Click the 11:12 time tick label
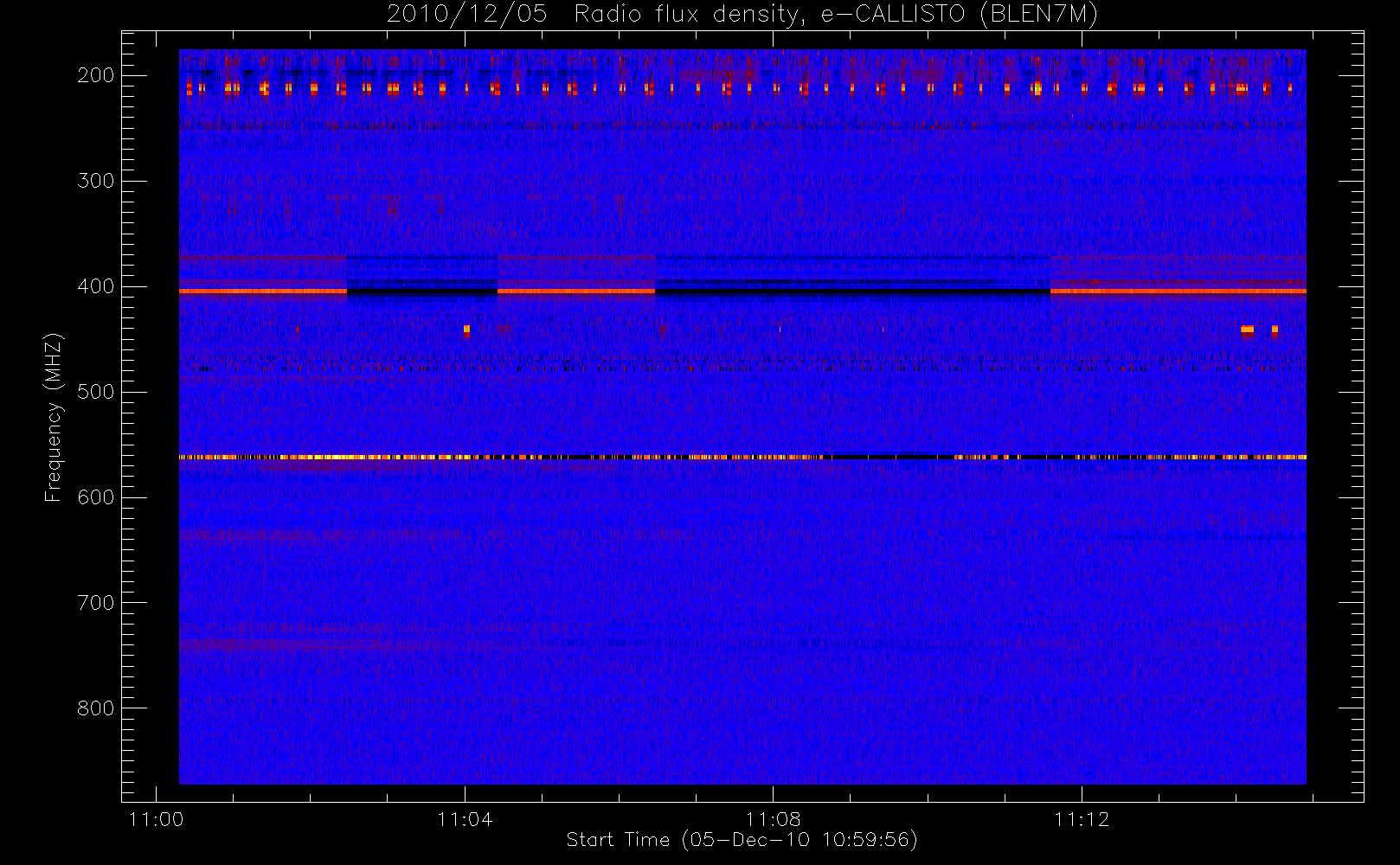The image size is (1400, 865). pos(1082,819)
